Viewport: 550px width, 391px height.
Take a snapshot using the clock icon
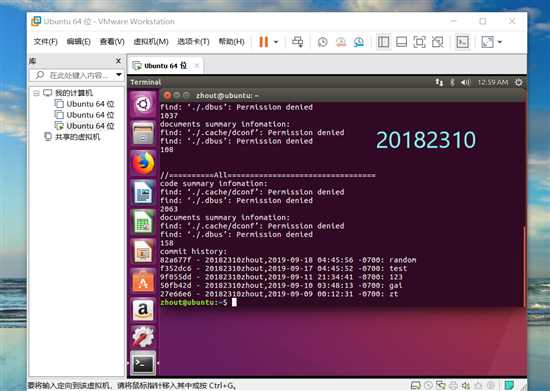pyautogui.click(x=322, y=42)
